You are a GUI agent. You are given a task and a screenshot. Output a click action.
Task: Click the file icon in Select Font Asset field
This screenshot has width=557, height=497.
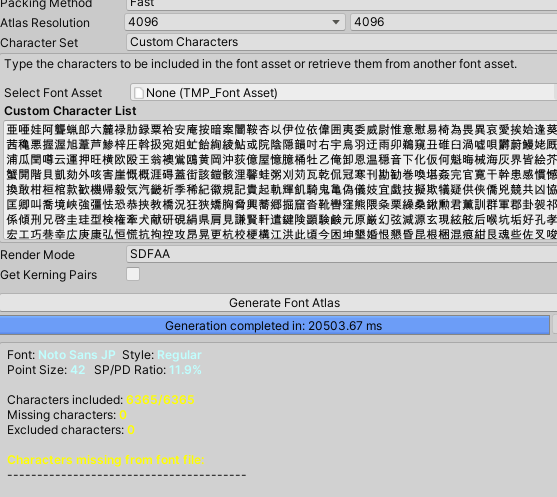139,93
